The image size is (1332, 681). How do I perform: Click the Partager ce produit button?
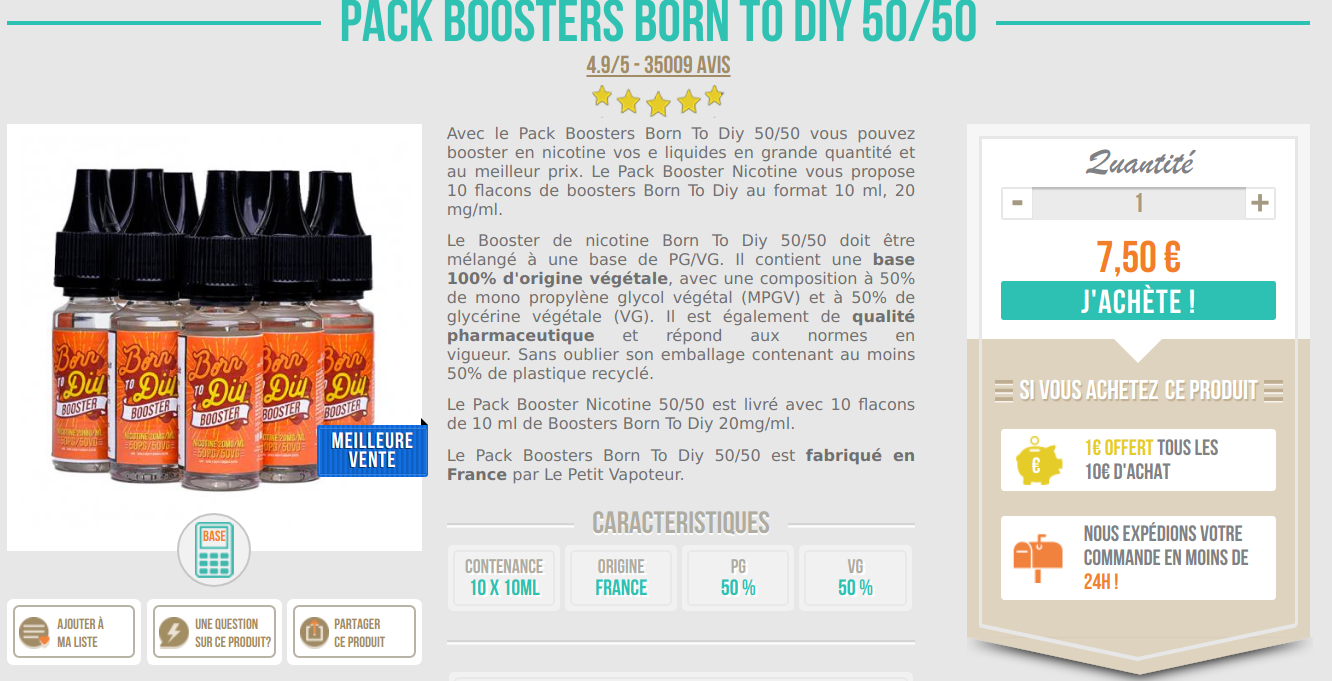coord(354,632)
